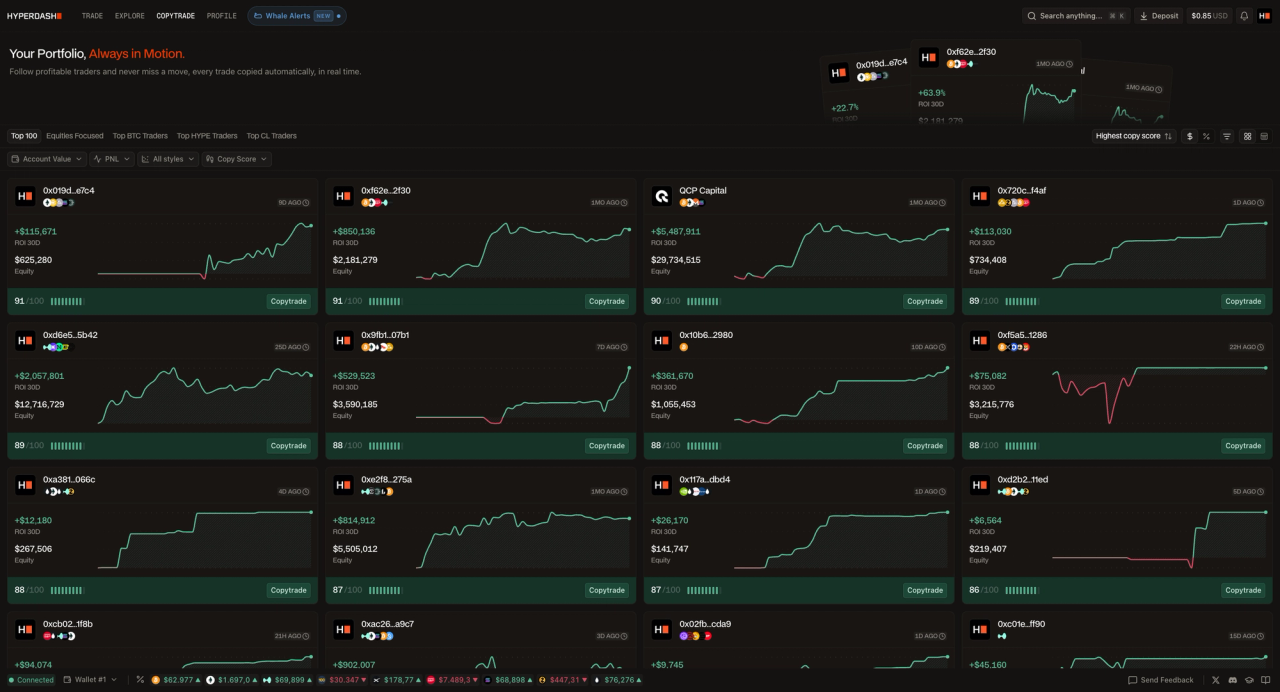Select the Top HYPE Traders tab
Image resolution: width=1280 pixels, height=692 pixels.
pyautogui.click(x=207, y=136)
